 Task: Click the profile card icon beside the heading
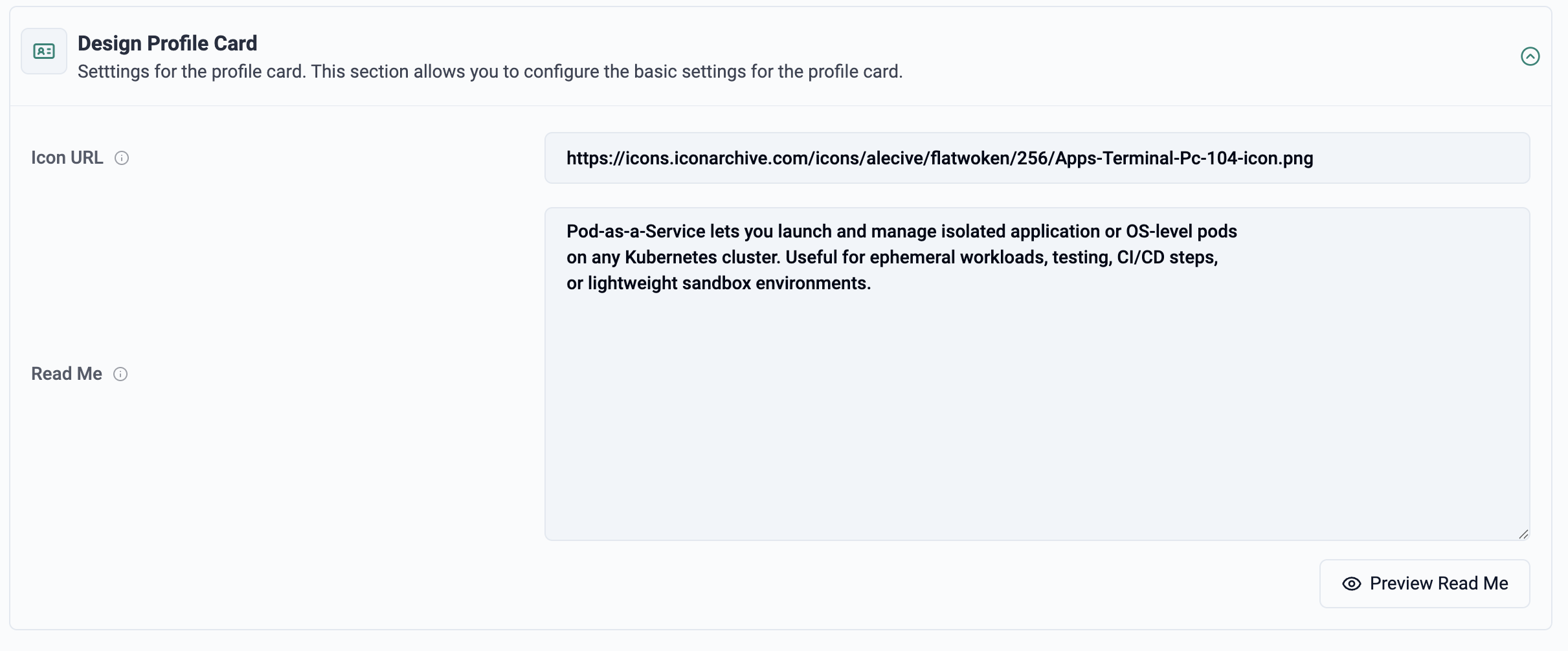click(44, 51)
